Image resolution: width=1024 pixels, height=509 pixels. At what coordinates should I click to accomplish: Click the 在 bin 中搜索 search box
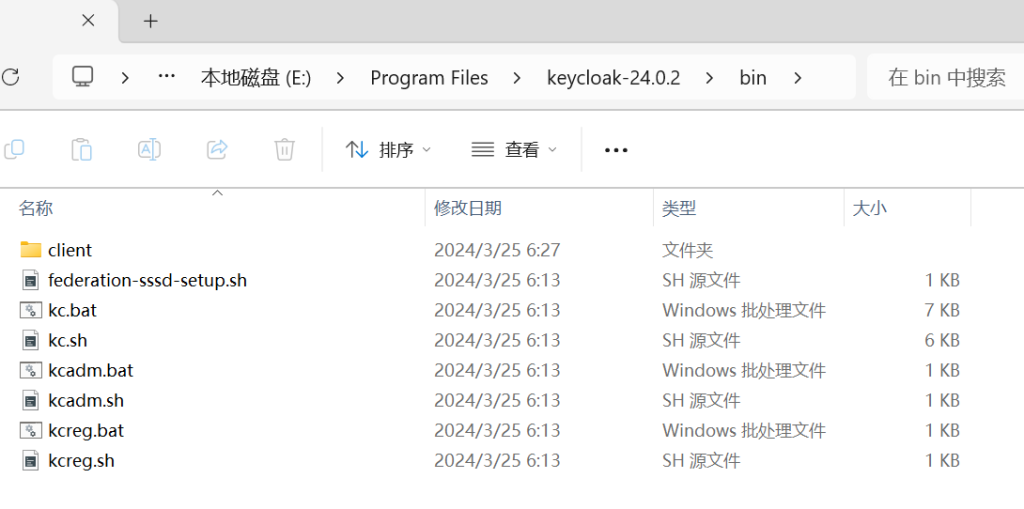pyautogui.click(x=946, y=78)
